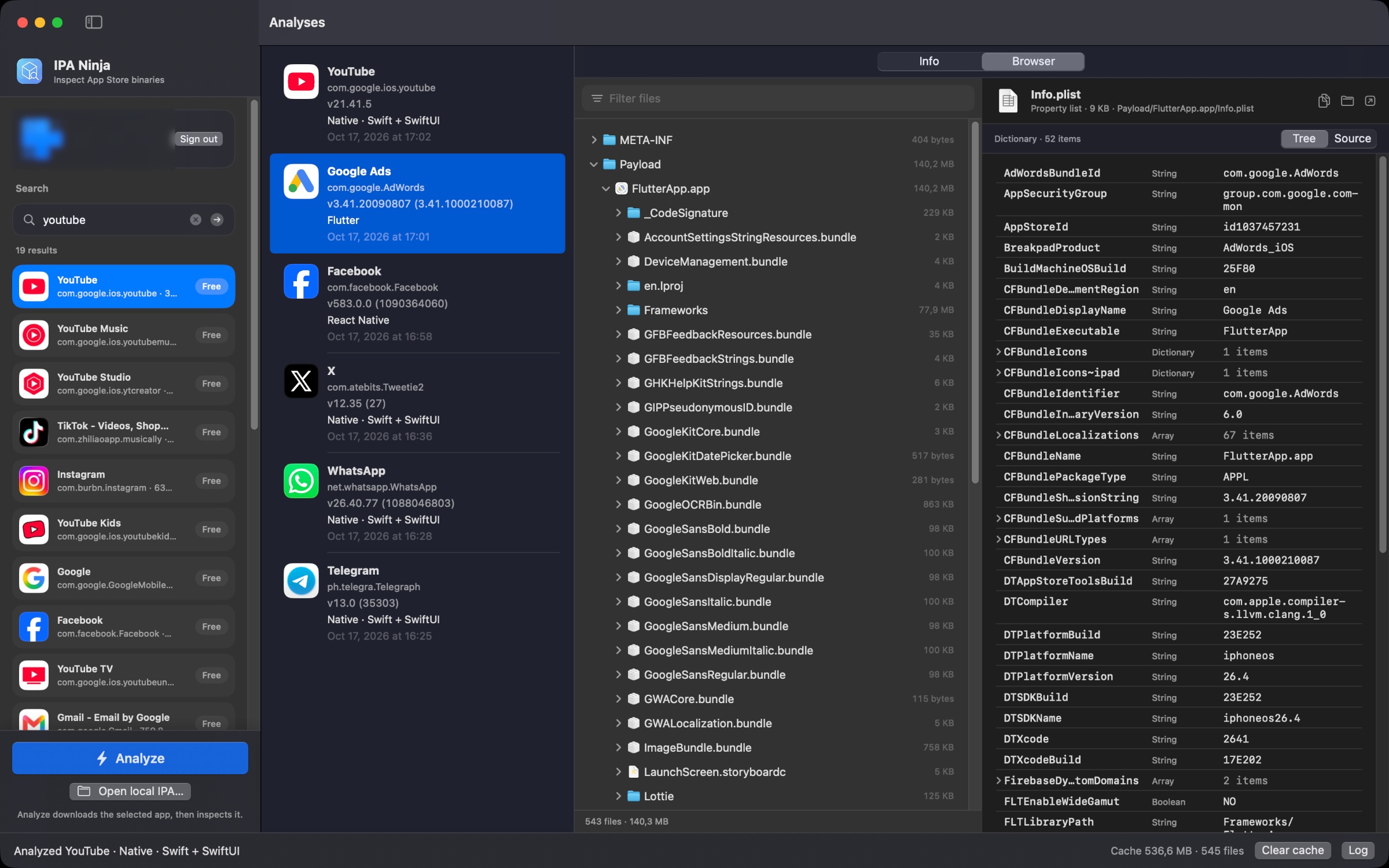This screenshot has height=868, width=1389.
Task: Open the Info tab
Action: (929, 61)
